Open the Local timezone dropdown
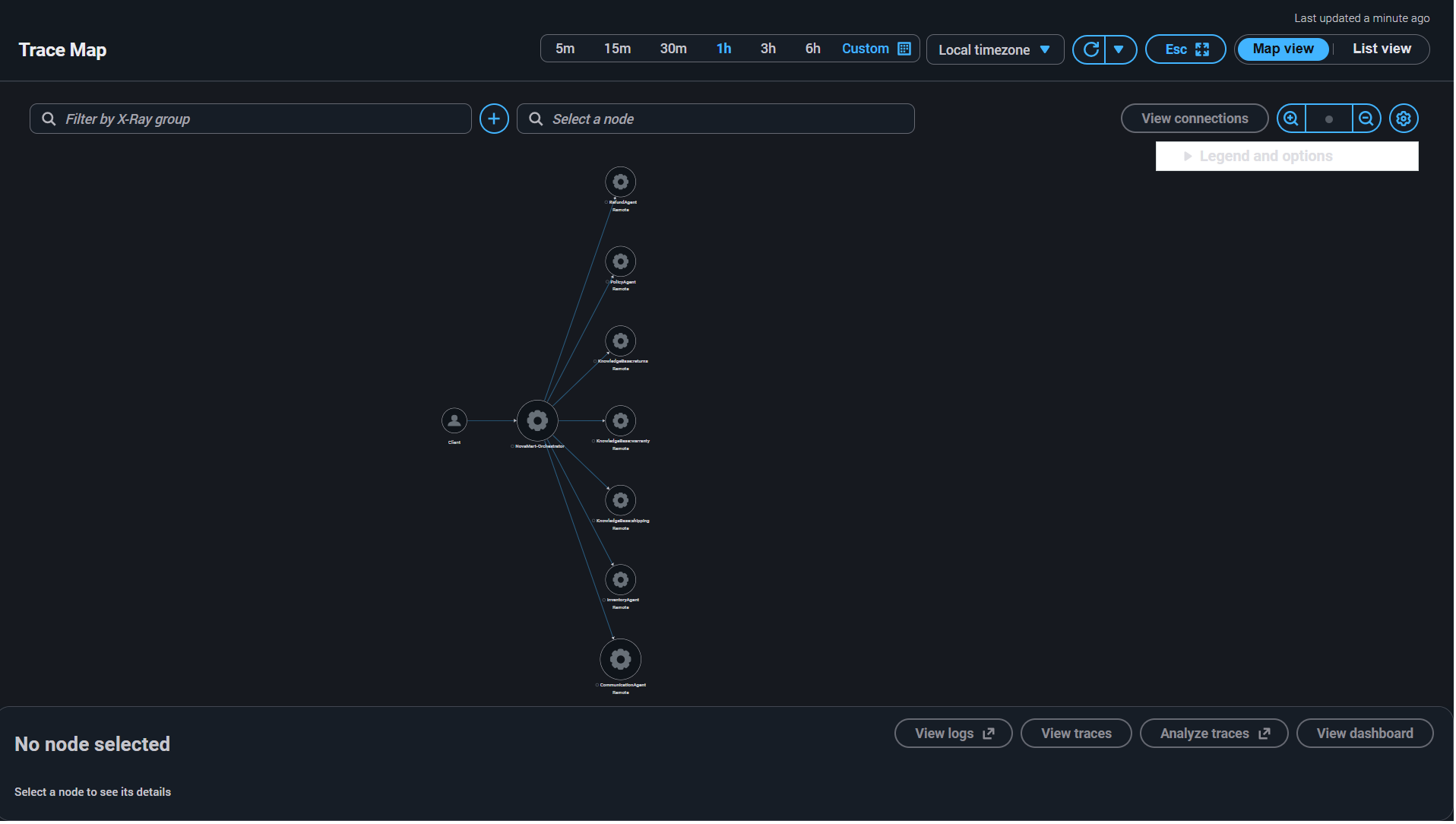 click(995, 49)
